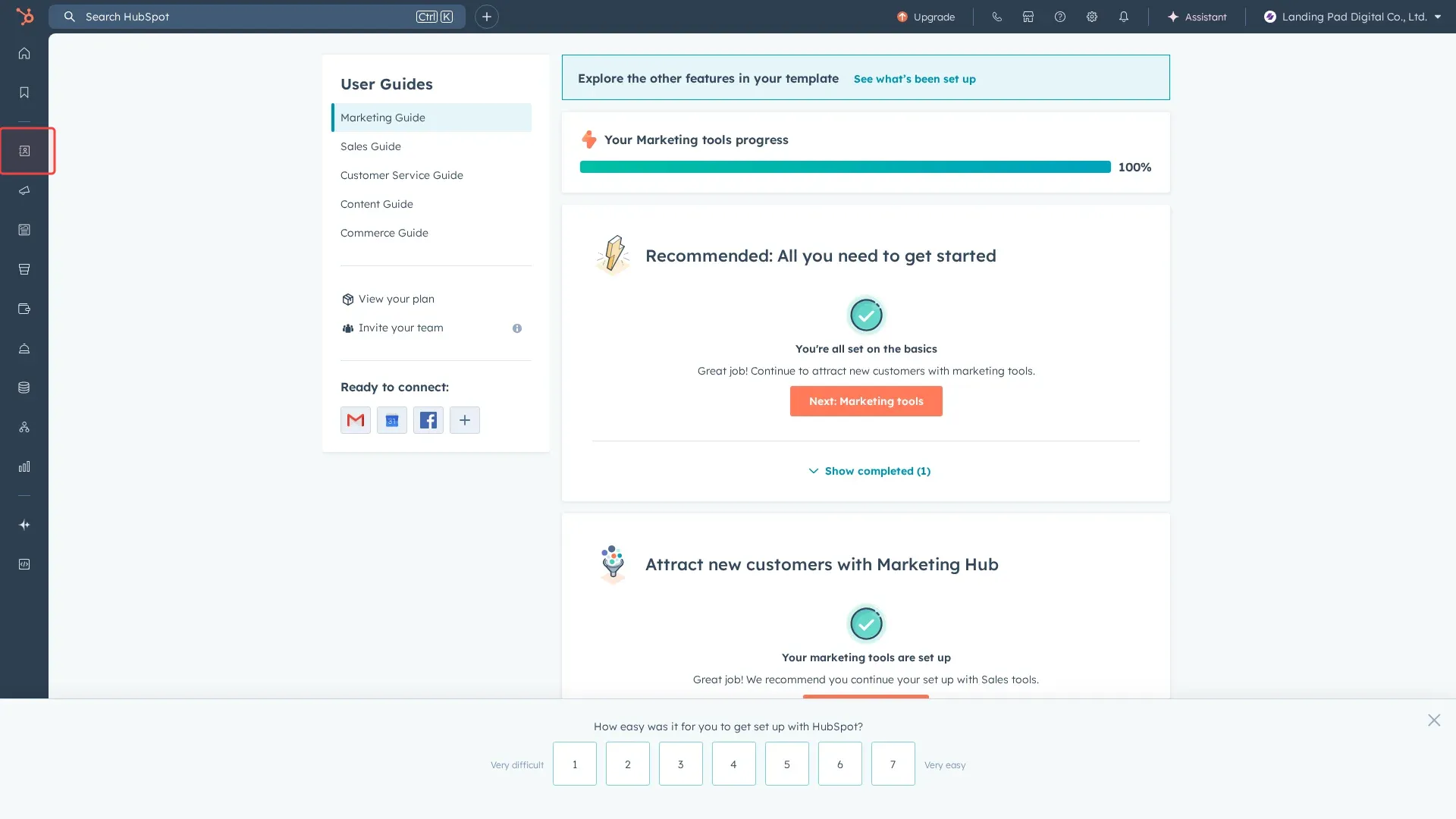Open Landing Pad Digital account dropdown
This screenshot has width=1456, height=819.
[1353, 17]
